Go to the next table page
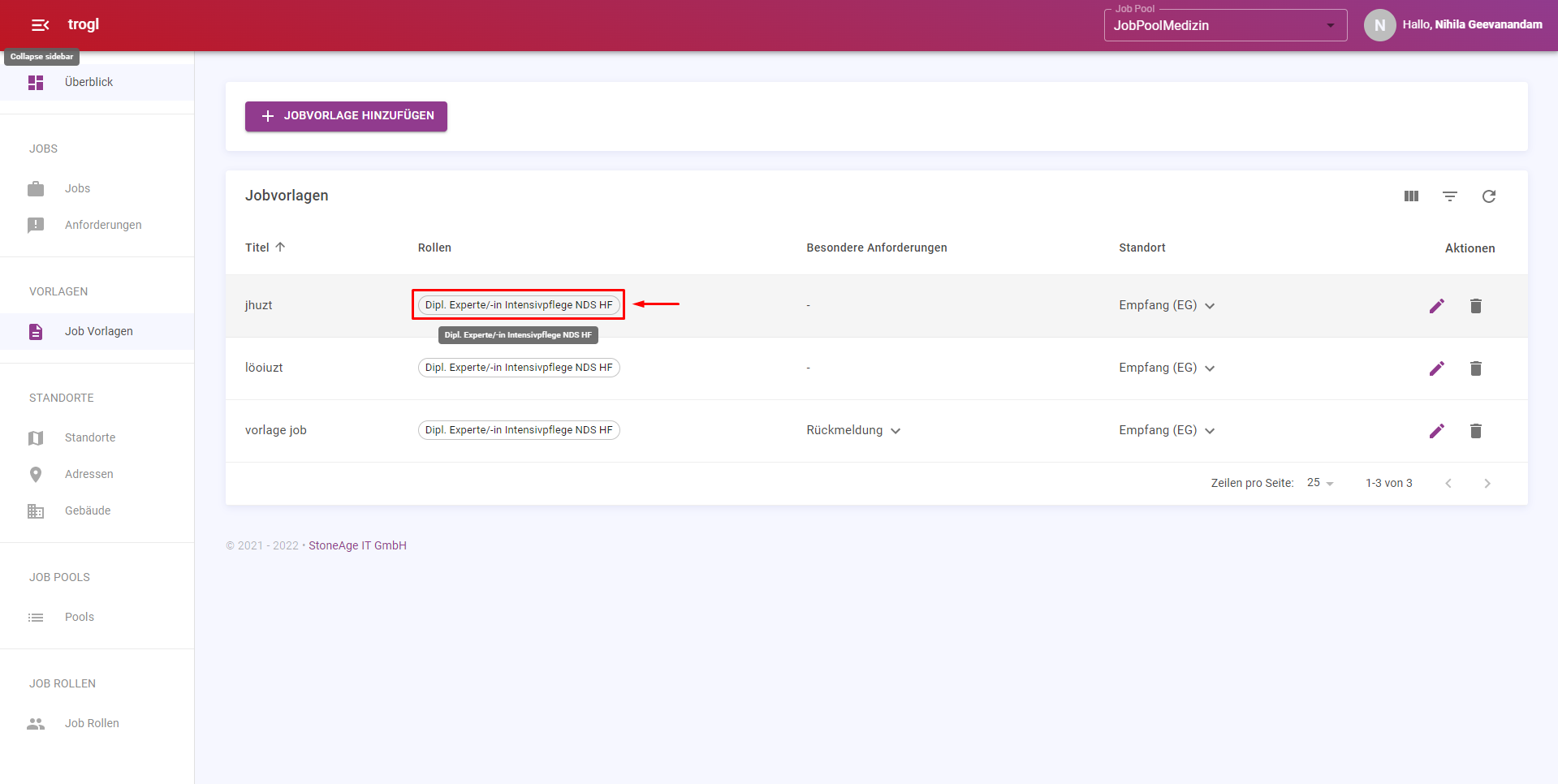This screenshot has width=1558, height=784. [1487, 483]
